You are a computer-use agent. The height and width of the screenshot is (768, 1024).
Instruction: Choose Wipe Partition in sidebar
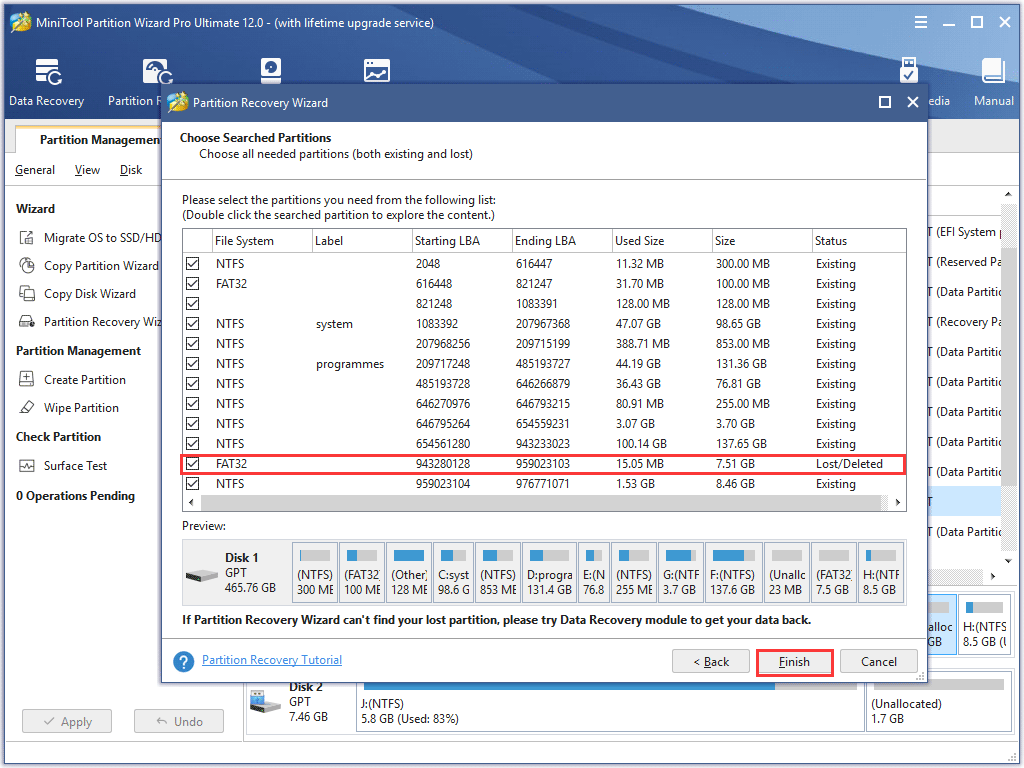click(x=82, y=408)
